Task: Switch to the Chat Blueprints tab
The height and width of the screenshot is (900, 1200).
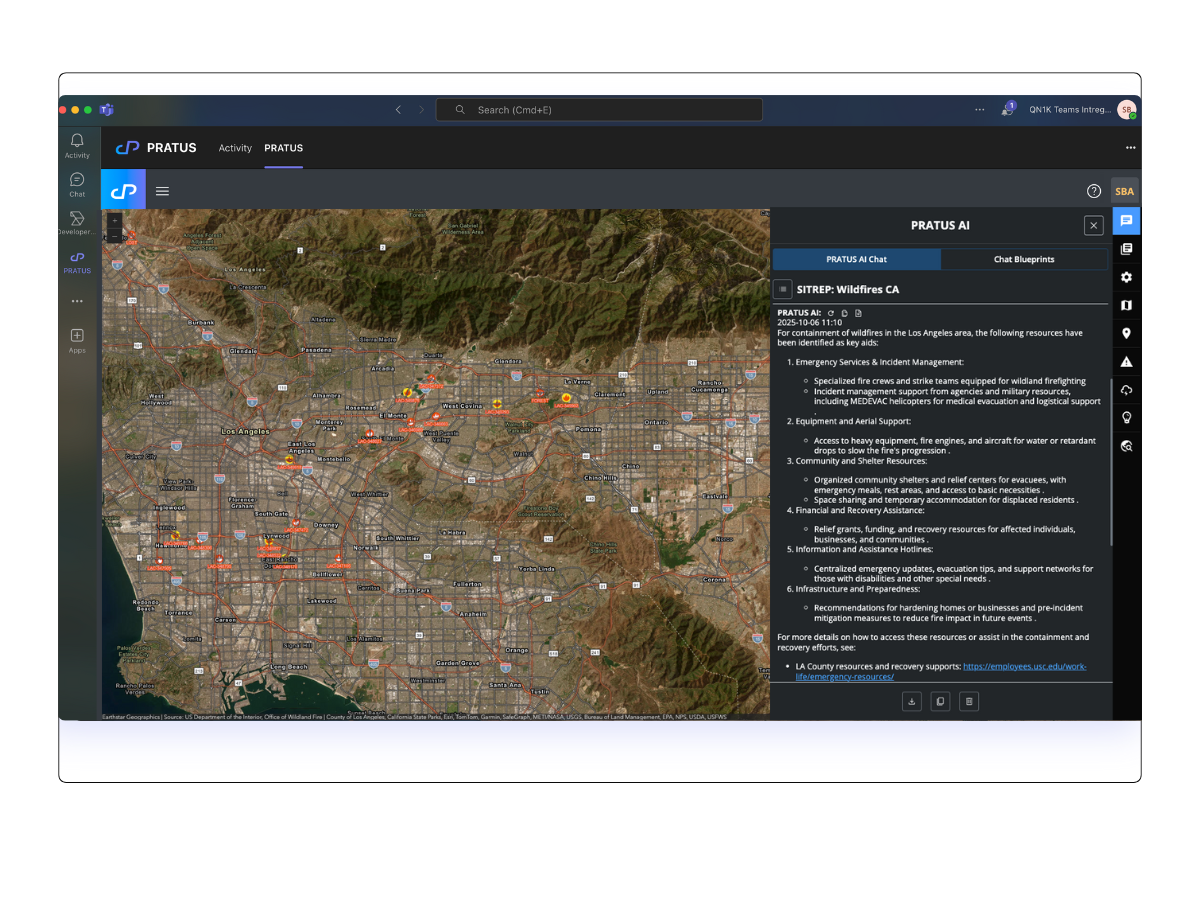Action: point(1024,259)
